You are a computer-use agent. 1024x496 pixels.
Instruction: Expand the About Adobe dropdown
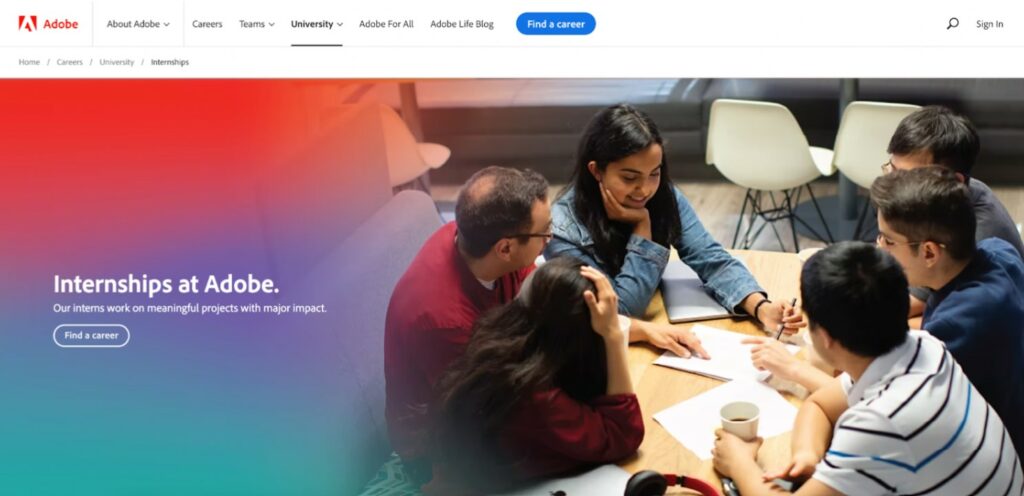pyautogui.click(x=138, y=24)
